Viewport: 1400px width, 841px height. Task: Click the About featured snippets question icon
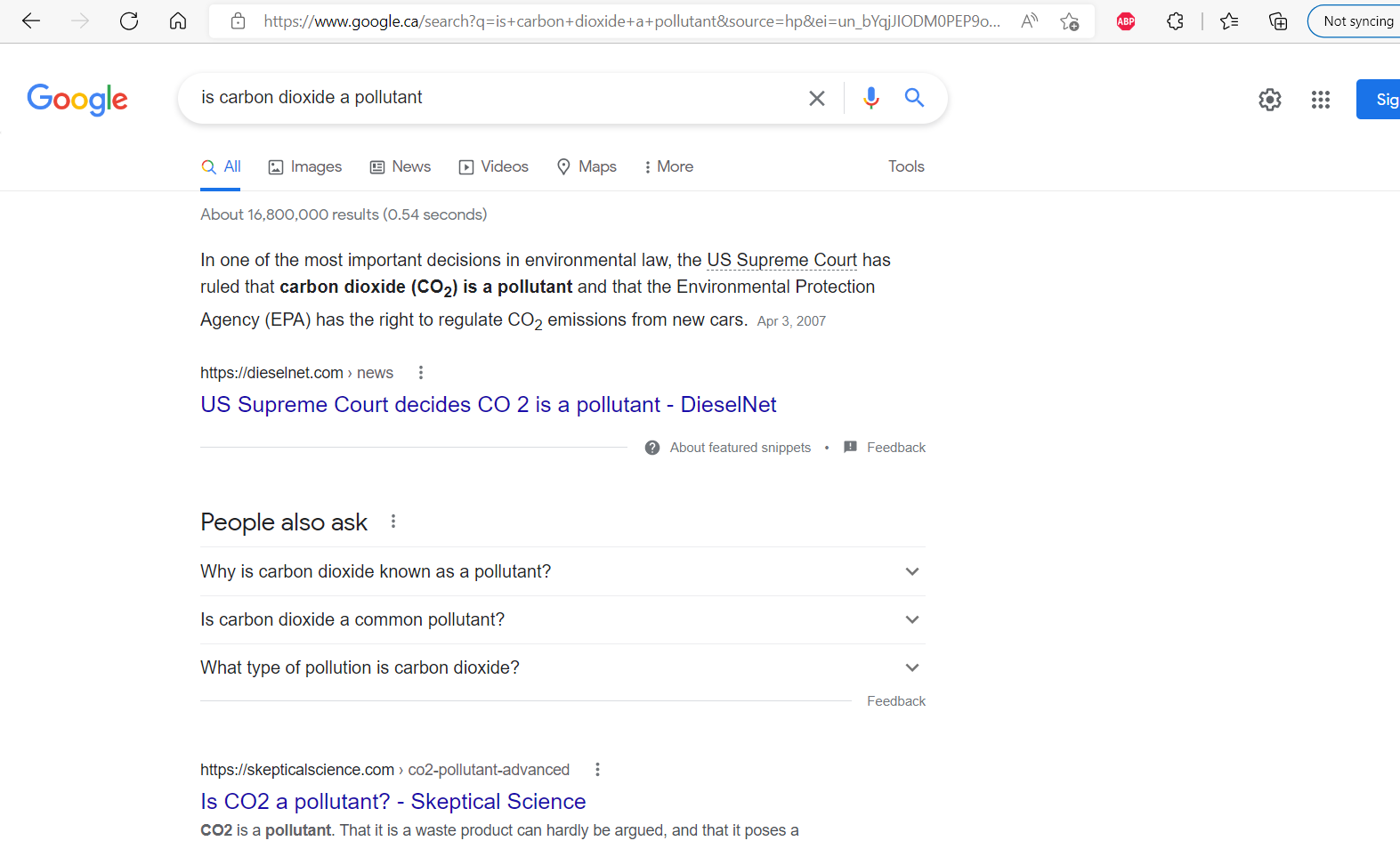(652, 448)
